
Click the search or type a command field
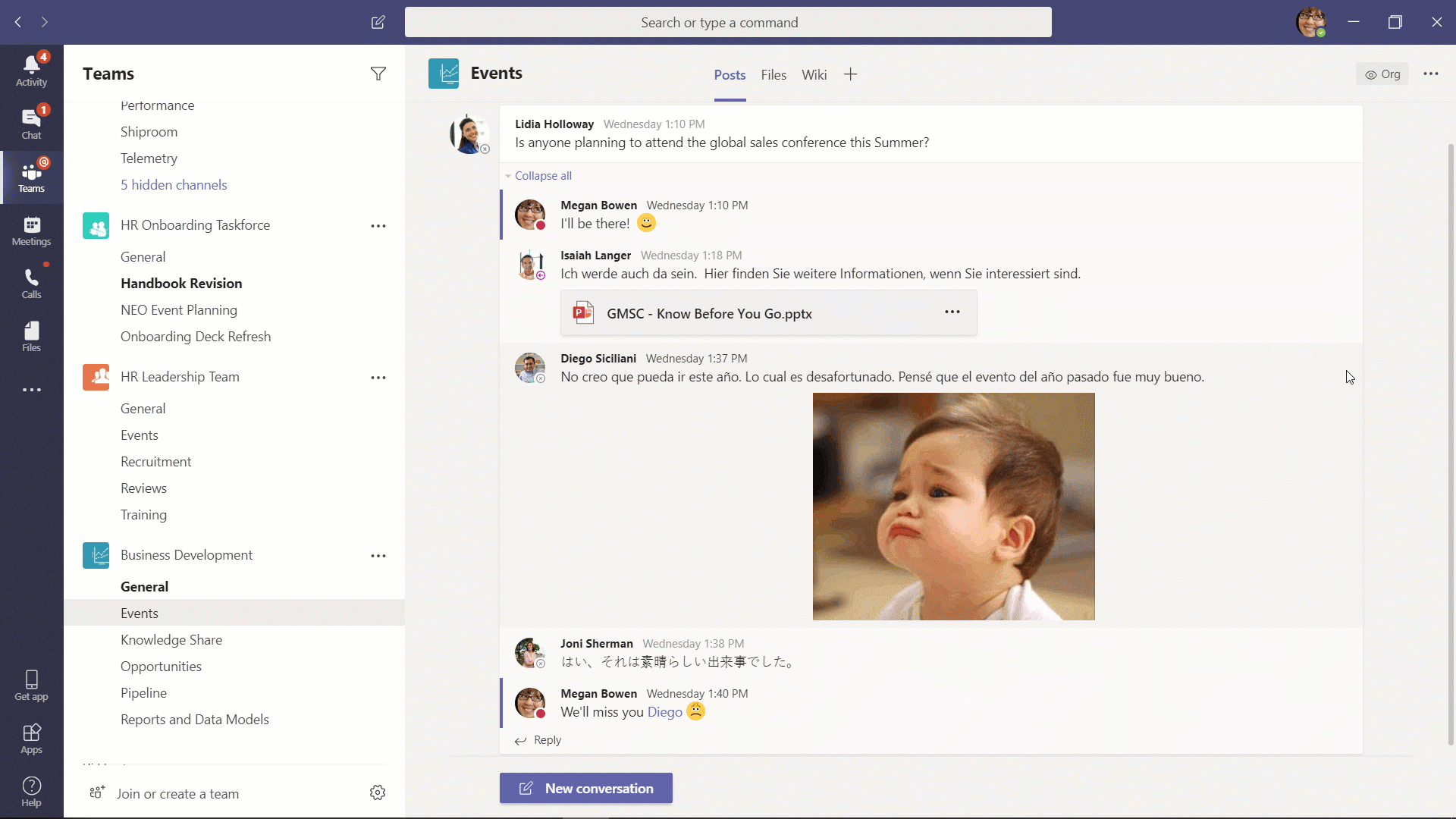[x=728, y=22]
